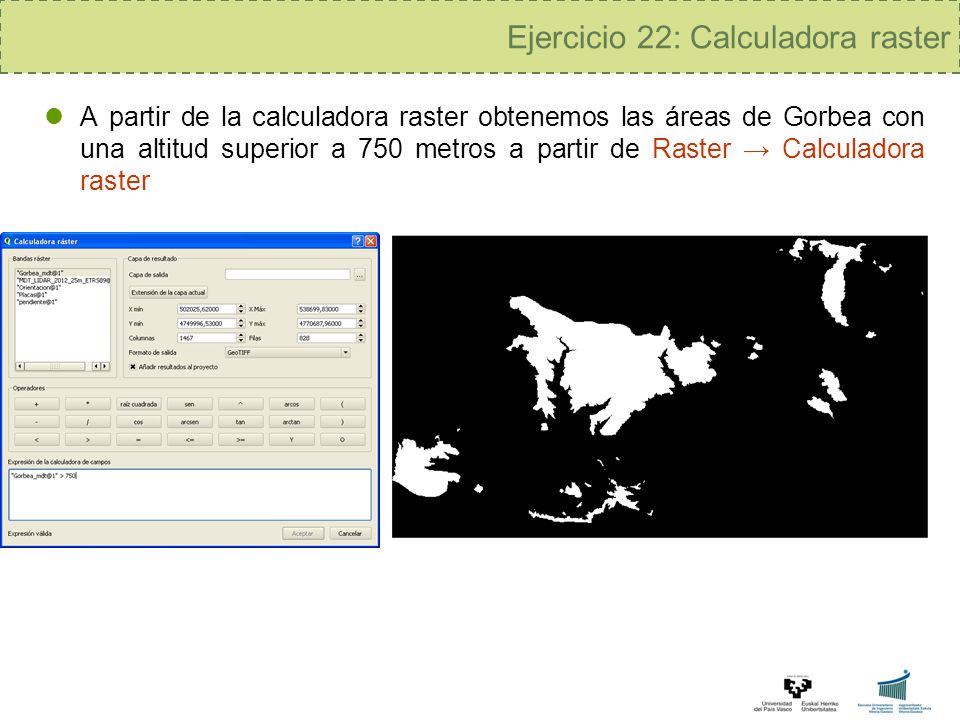Insert the raíz cuadrada operator
Viewport: 960px width, 720px height.
click(138, 404)
